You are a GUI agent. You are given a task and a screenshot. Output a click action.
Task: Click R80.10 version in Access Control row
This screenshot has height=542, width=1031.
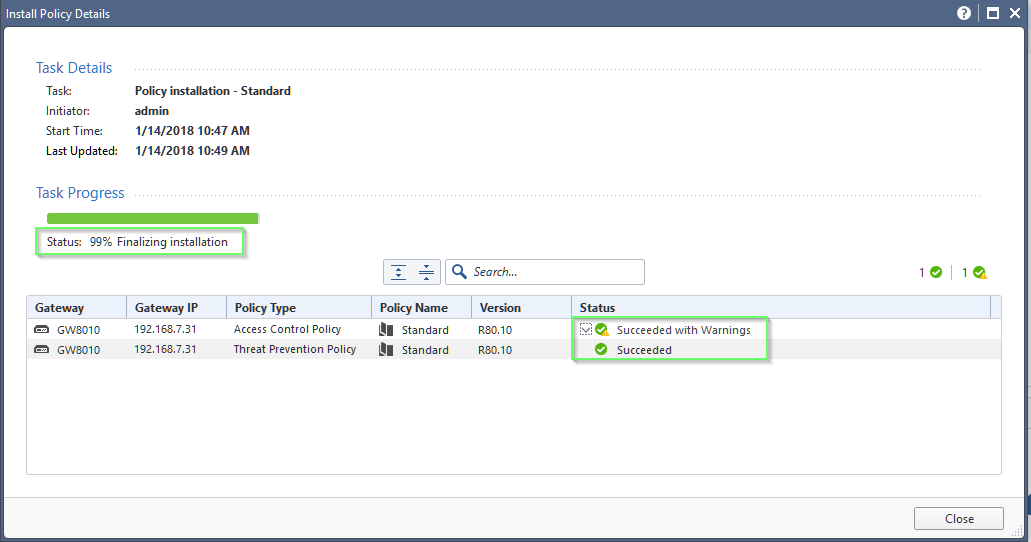(x=495, y=330)
